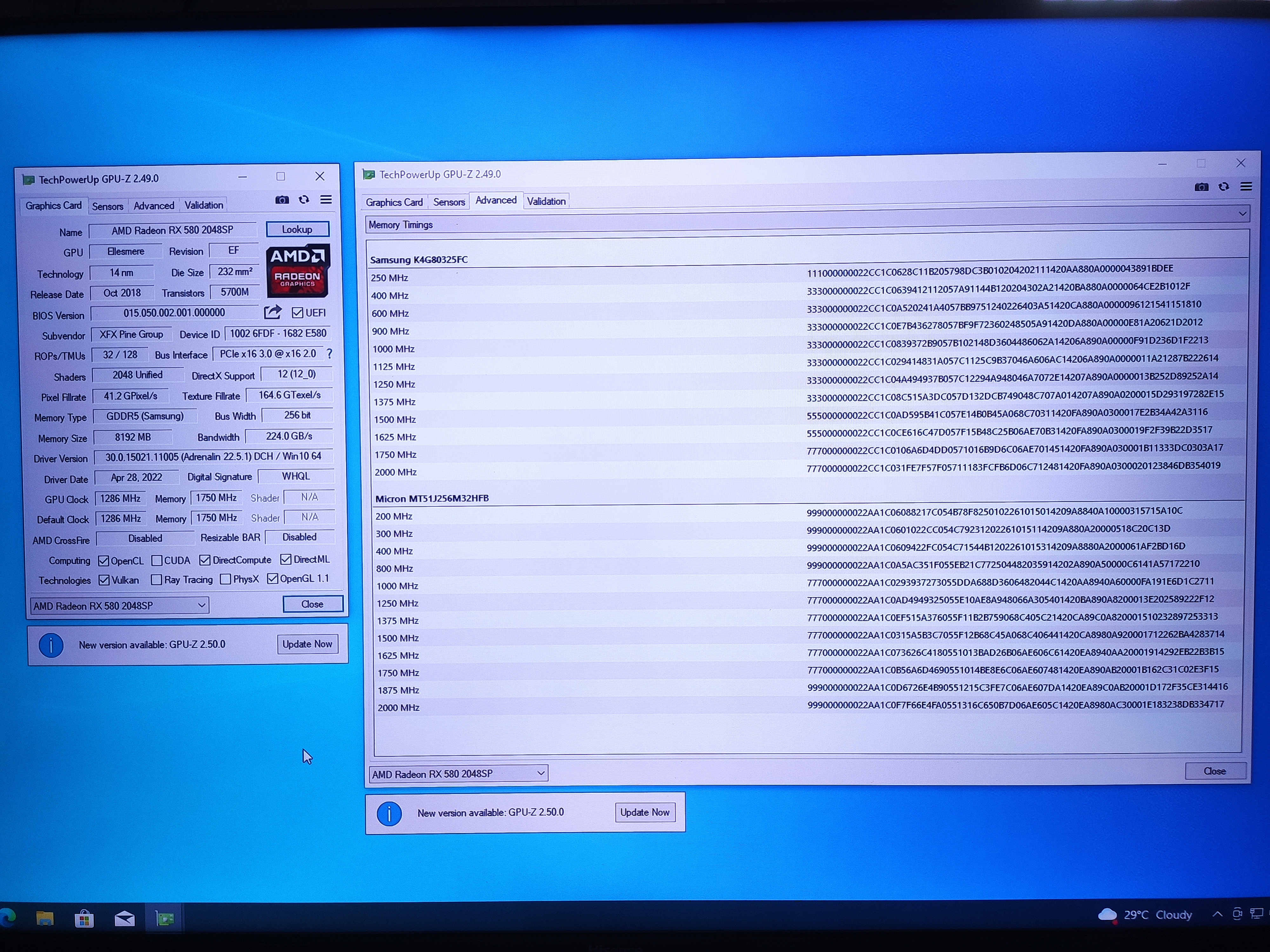Switch to Graphics Card tab in left window

tap(53, 205)
